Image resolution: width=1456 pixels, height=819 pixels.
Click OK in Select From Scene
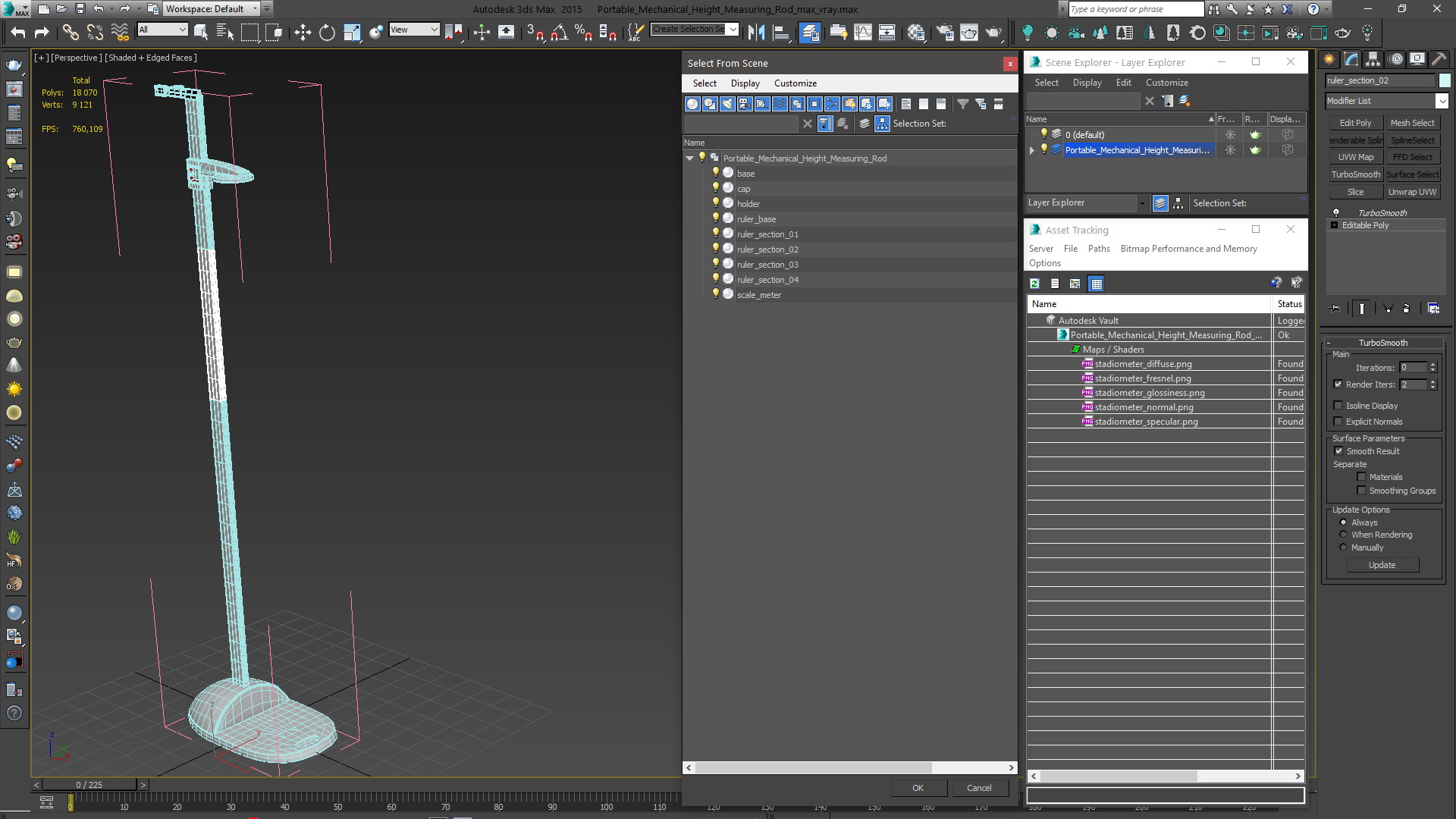pyautogui.click(x=918, y=788)
